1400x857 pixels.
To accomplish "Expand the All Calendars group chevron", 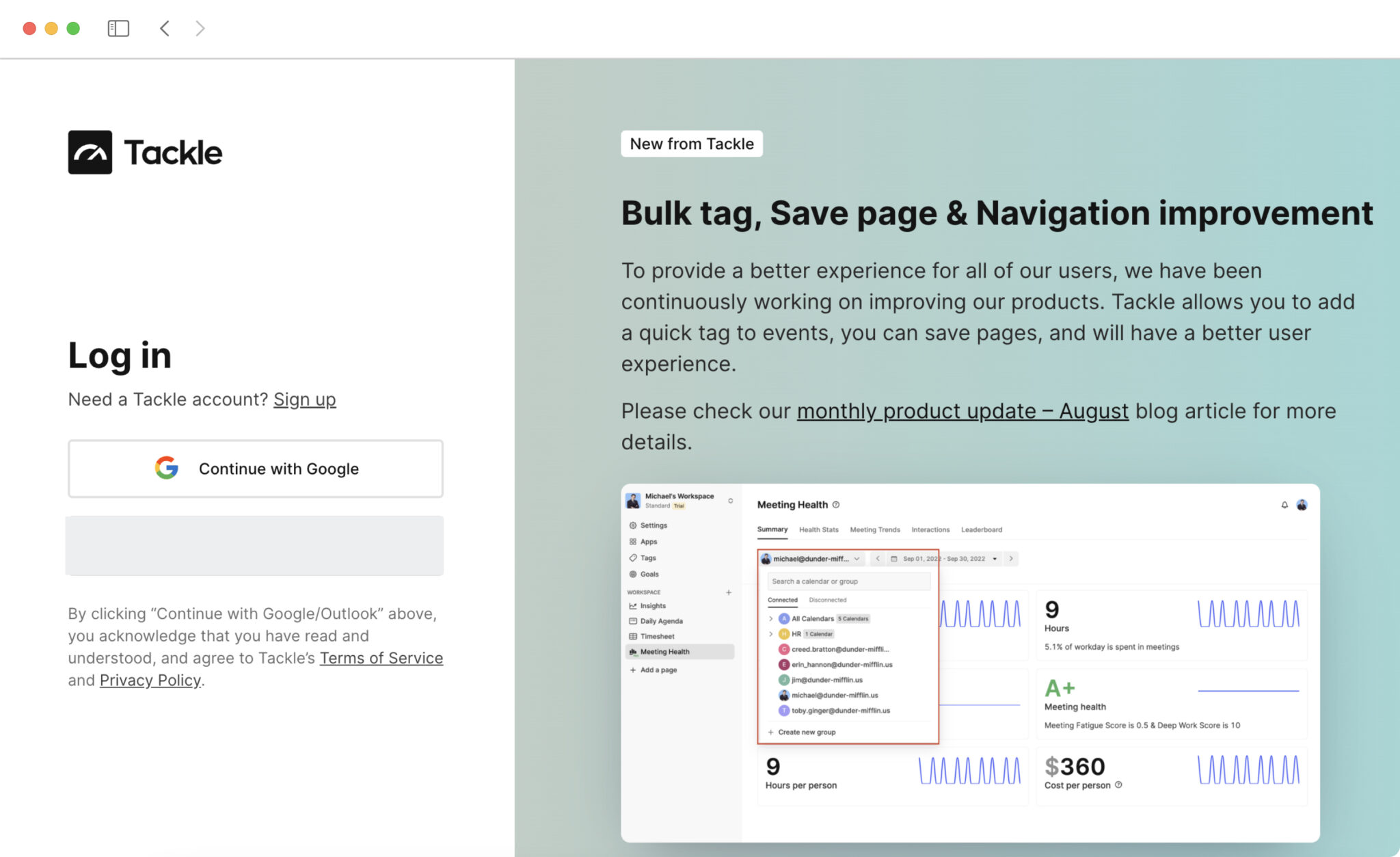I will (771, 618).
